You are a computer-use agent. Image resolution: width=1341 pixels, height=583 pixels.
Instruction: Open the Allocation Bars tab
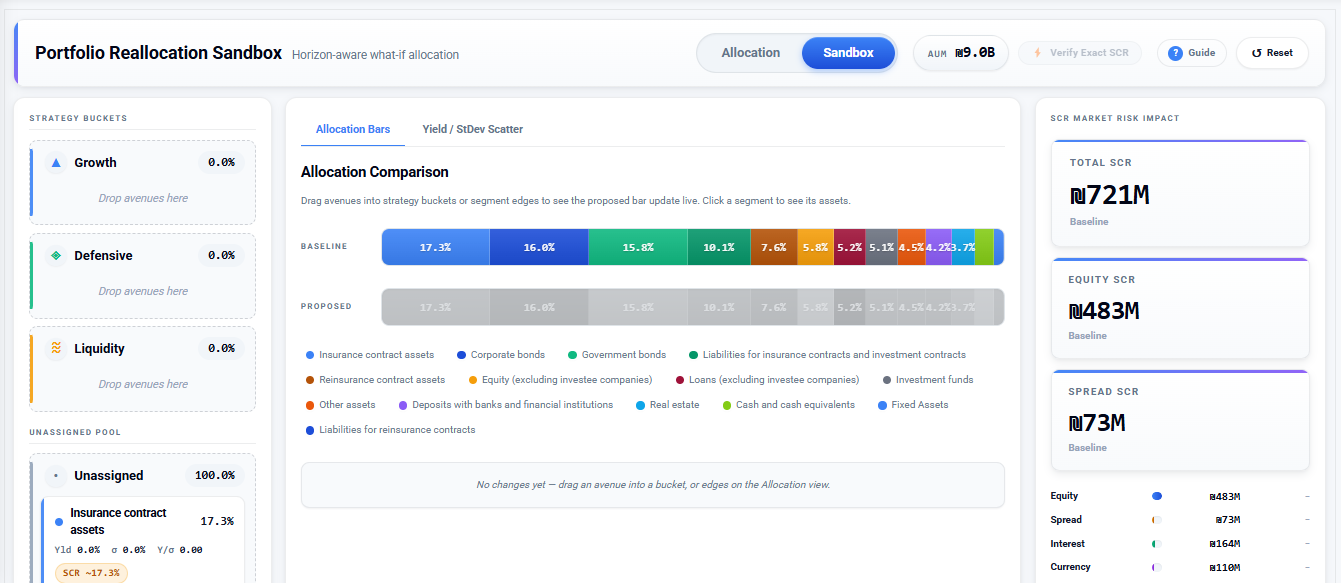point(353,129)
